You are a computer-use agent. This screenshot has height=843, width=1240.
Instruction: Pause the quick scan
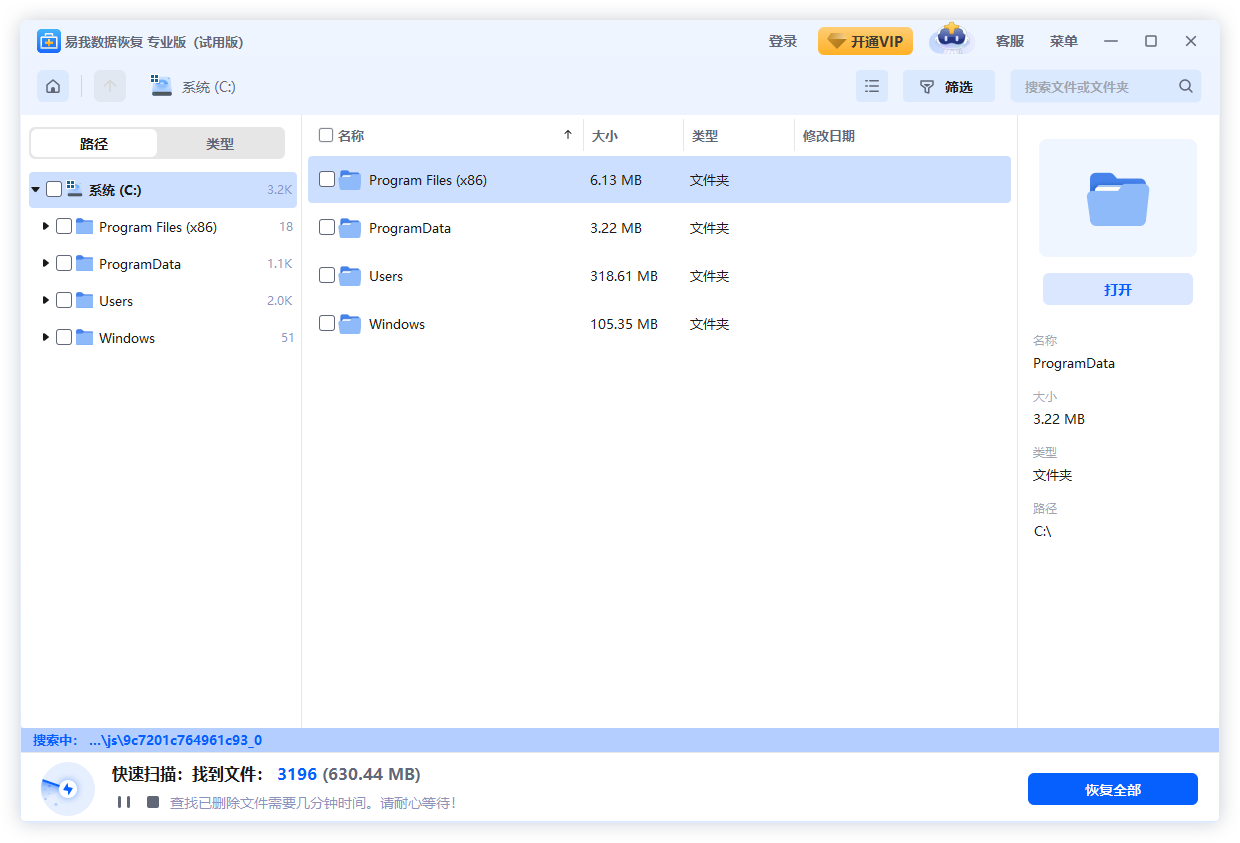[124, 802]
